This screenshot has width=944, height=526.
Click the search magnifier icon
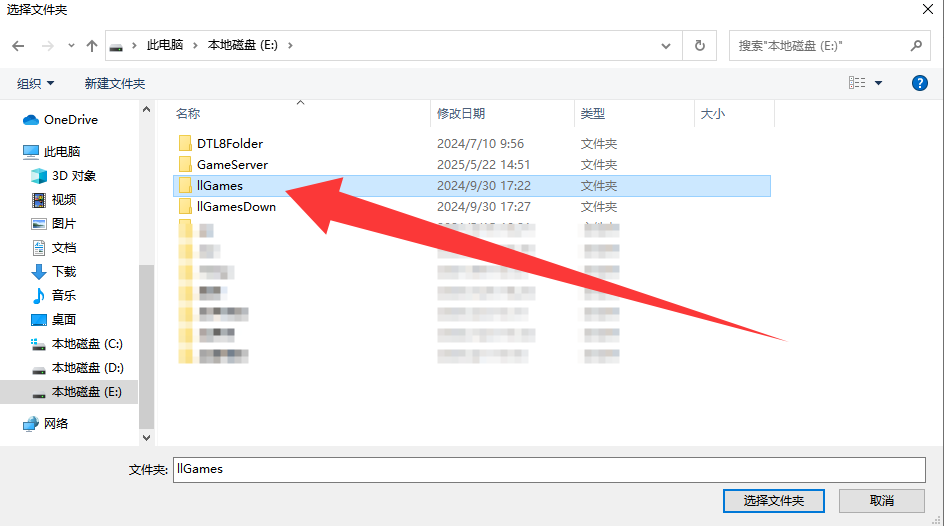coord(915,46)
